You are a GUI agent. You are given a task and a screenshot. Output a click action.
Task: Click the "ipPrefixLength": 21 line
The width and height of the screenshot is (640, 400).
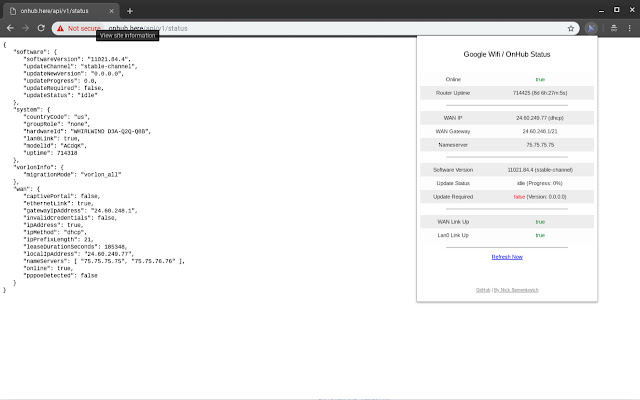[x=58, y=240]
